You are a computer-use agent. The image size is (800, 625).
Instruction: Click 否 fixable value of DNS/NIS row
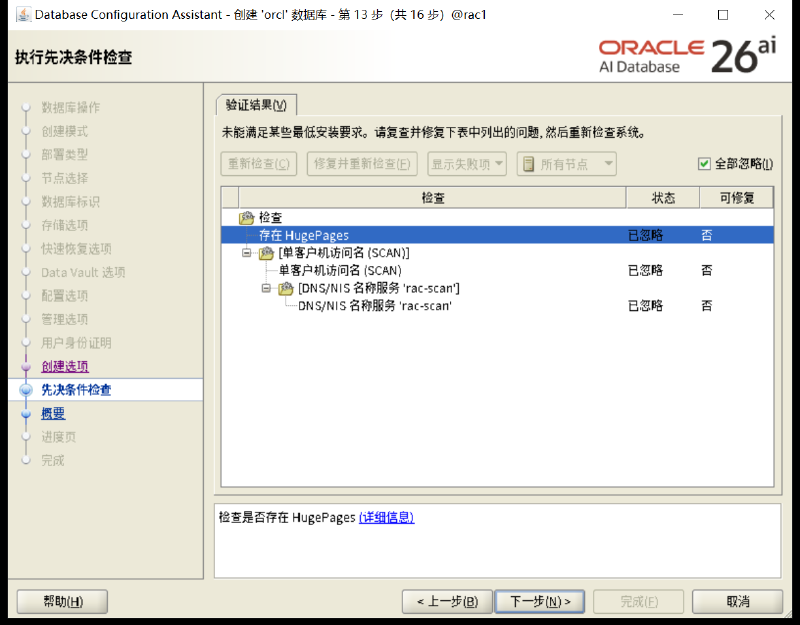click(x=707, y=306)
